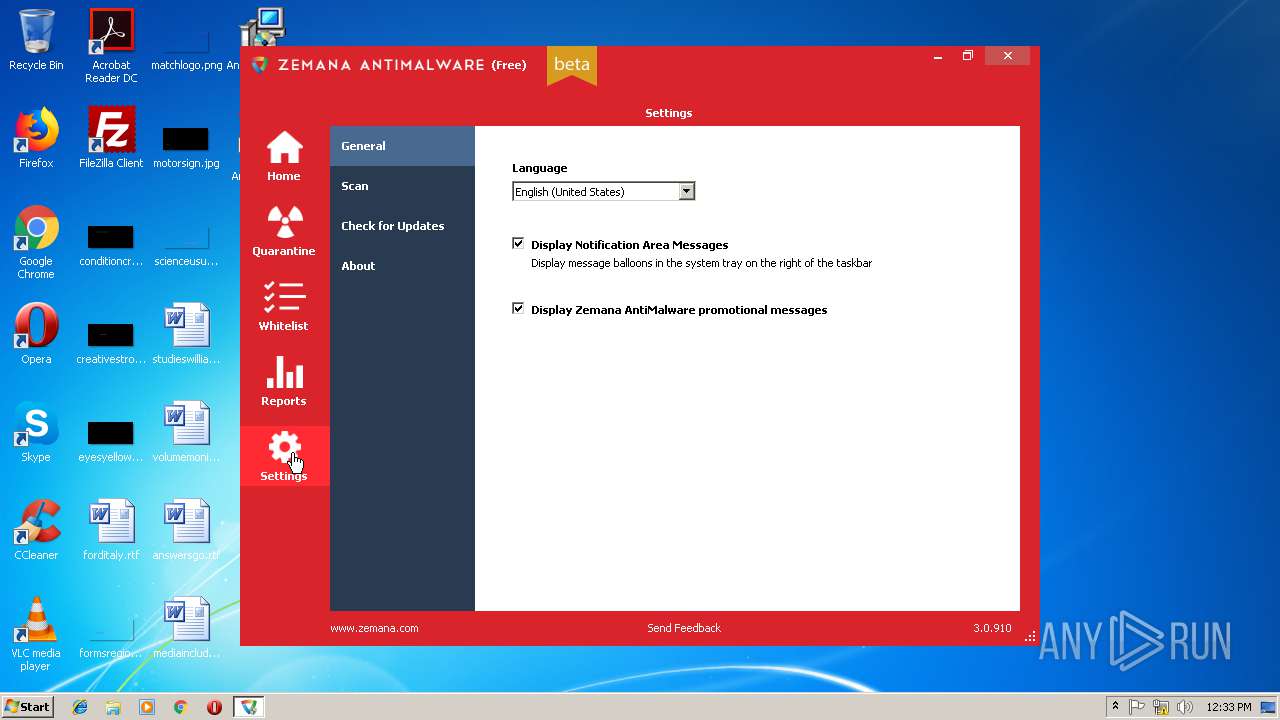
Task: Select the Skype desktop shortcut
Action: [x=36, y=432]
